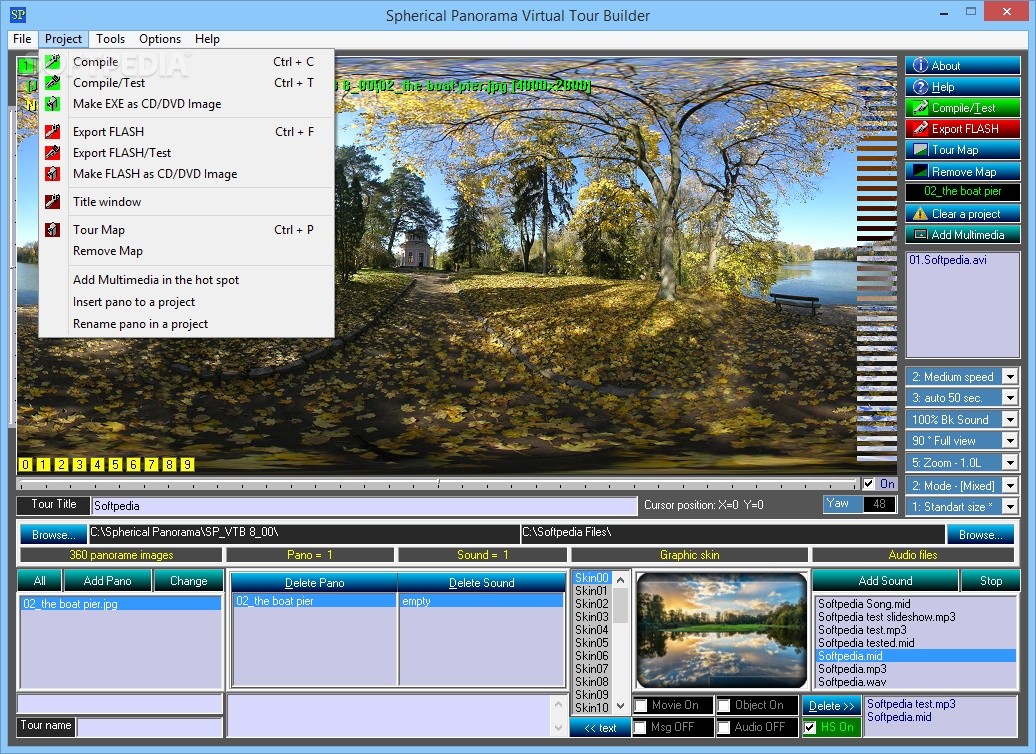
Task: Open the Zoom - 1.0L dropdown
Action: coord(1010,463)
